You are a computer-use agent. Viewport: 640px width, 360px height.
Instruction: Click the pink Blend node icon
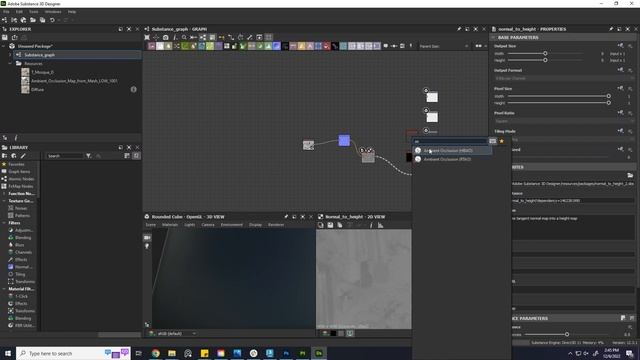tap(151, 46)
